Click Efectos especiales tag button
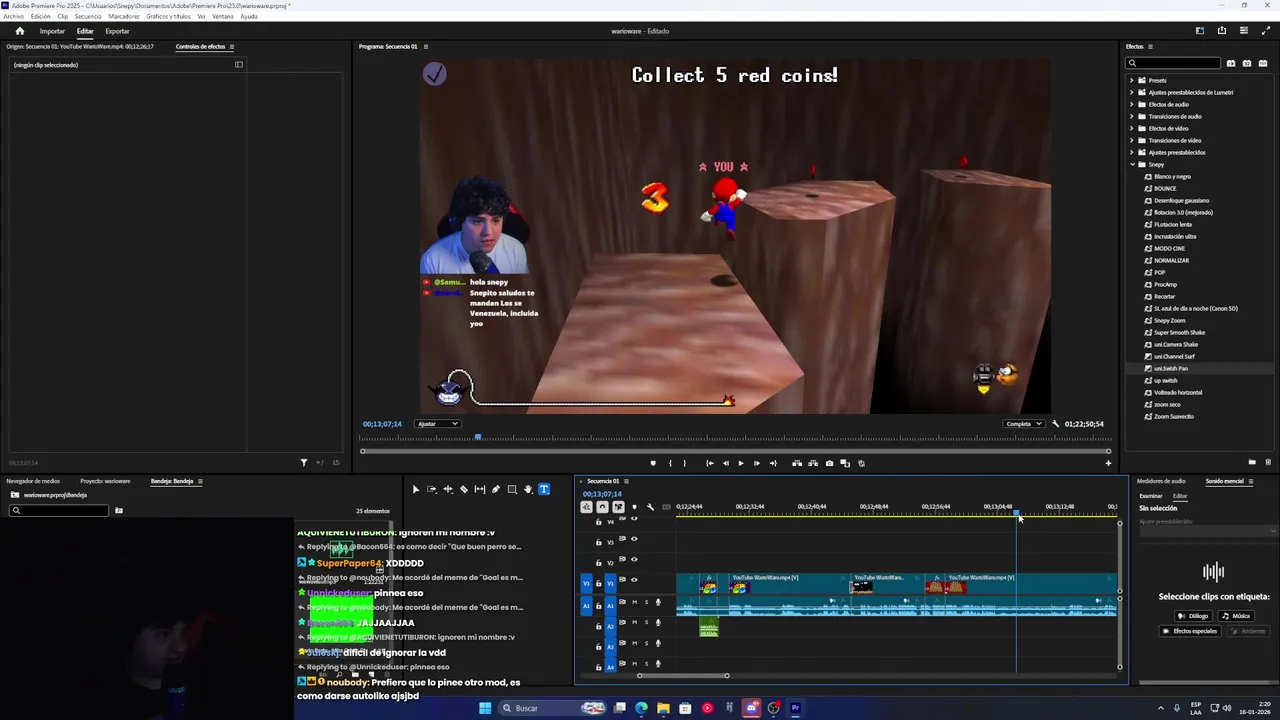Viewport: 1280px width, 720px height. (1191, 631)
